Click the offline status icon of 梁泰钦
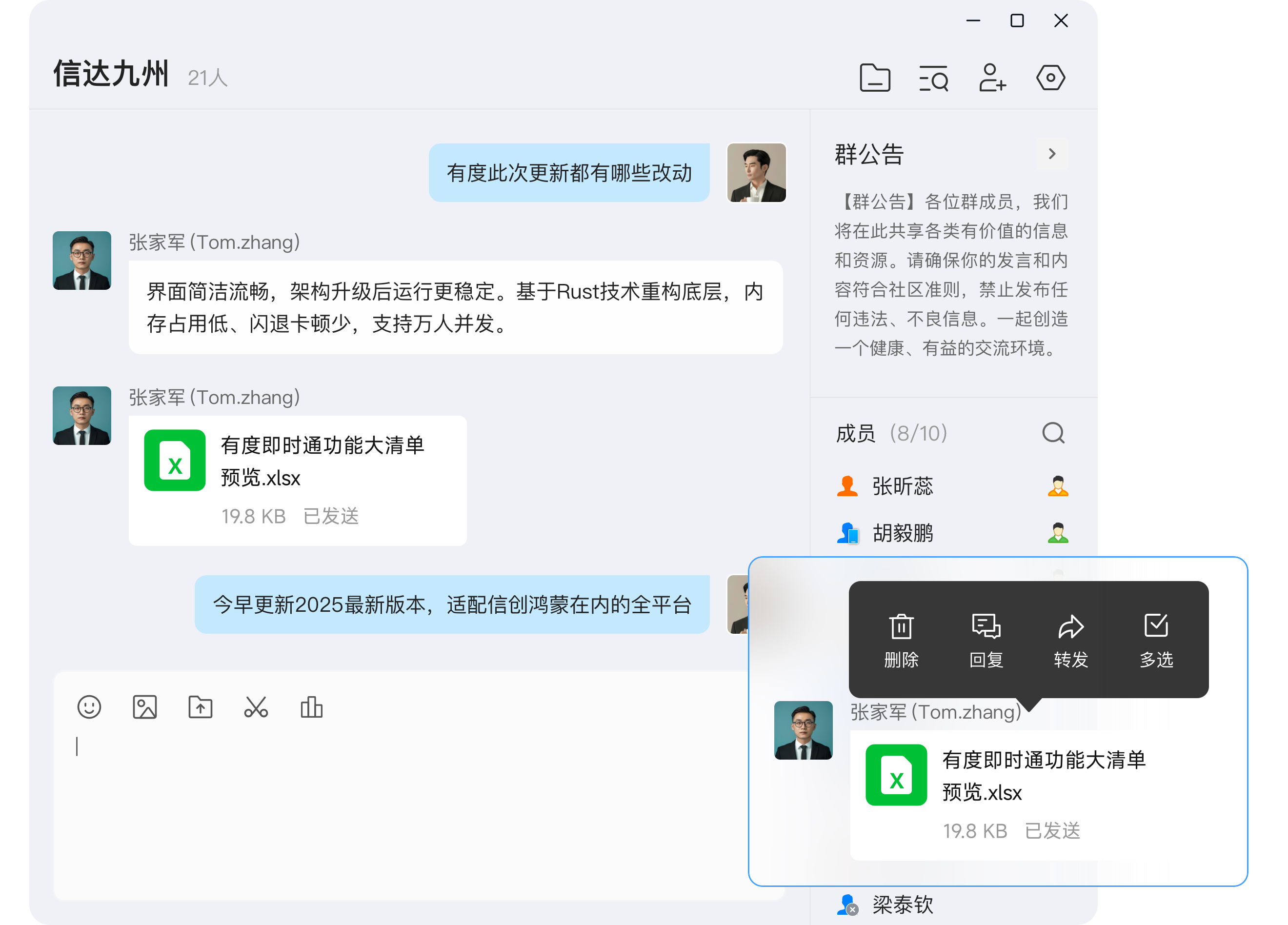This screenshot has height=925, width=1288. (x=847, y=905)
